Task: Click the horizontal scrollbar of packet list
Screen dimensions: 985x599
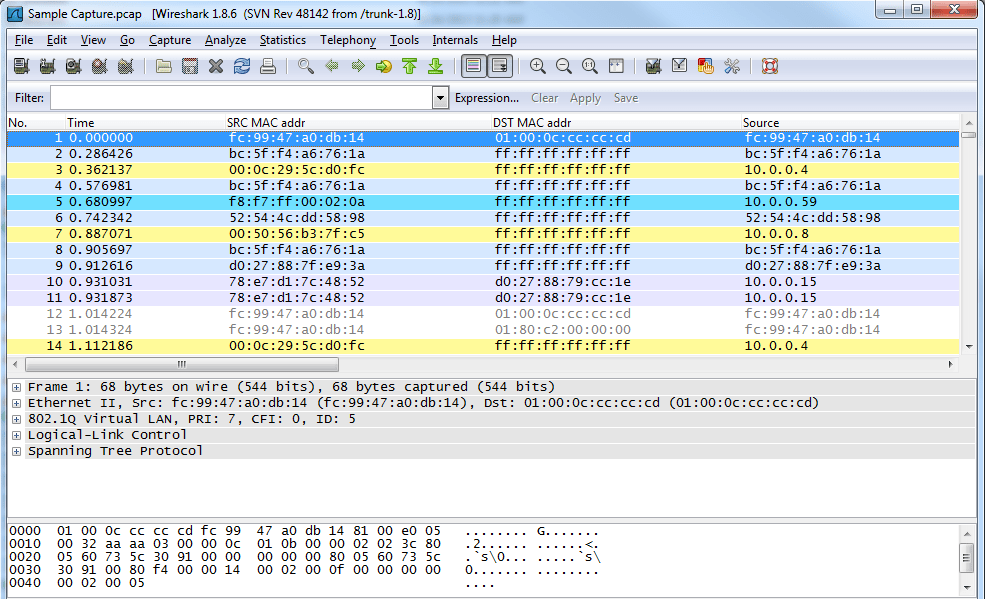Action: coord(182,364)
